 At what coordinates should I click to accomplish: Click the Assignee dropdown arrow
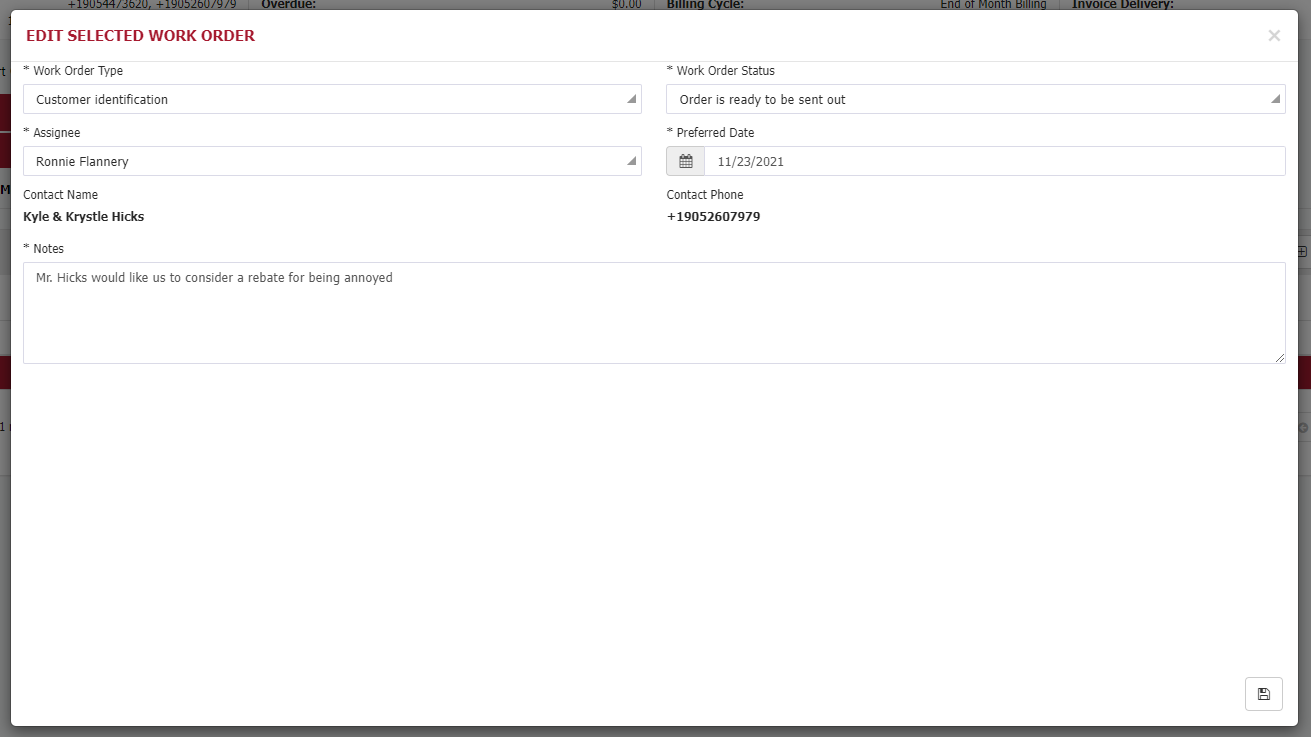(x=630, y=161)
